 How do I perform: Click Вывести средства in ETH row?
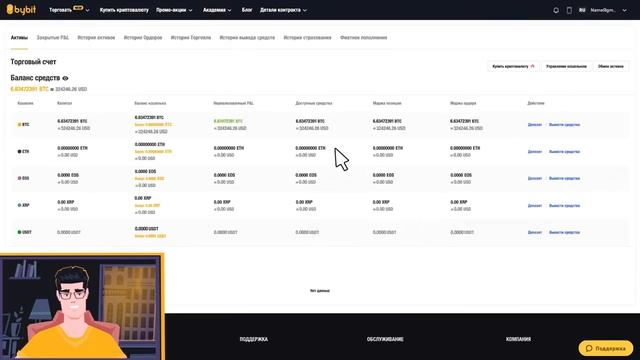(564, 151)
